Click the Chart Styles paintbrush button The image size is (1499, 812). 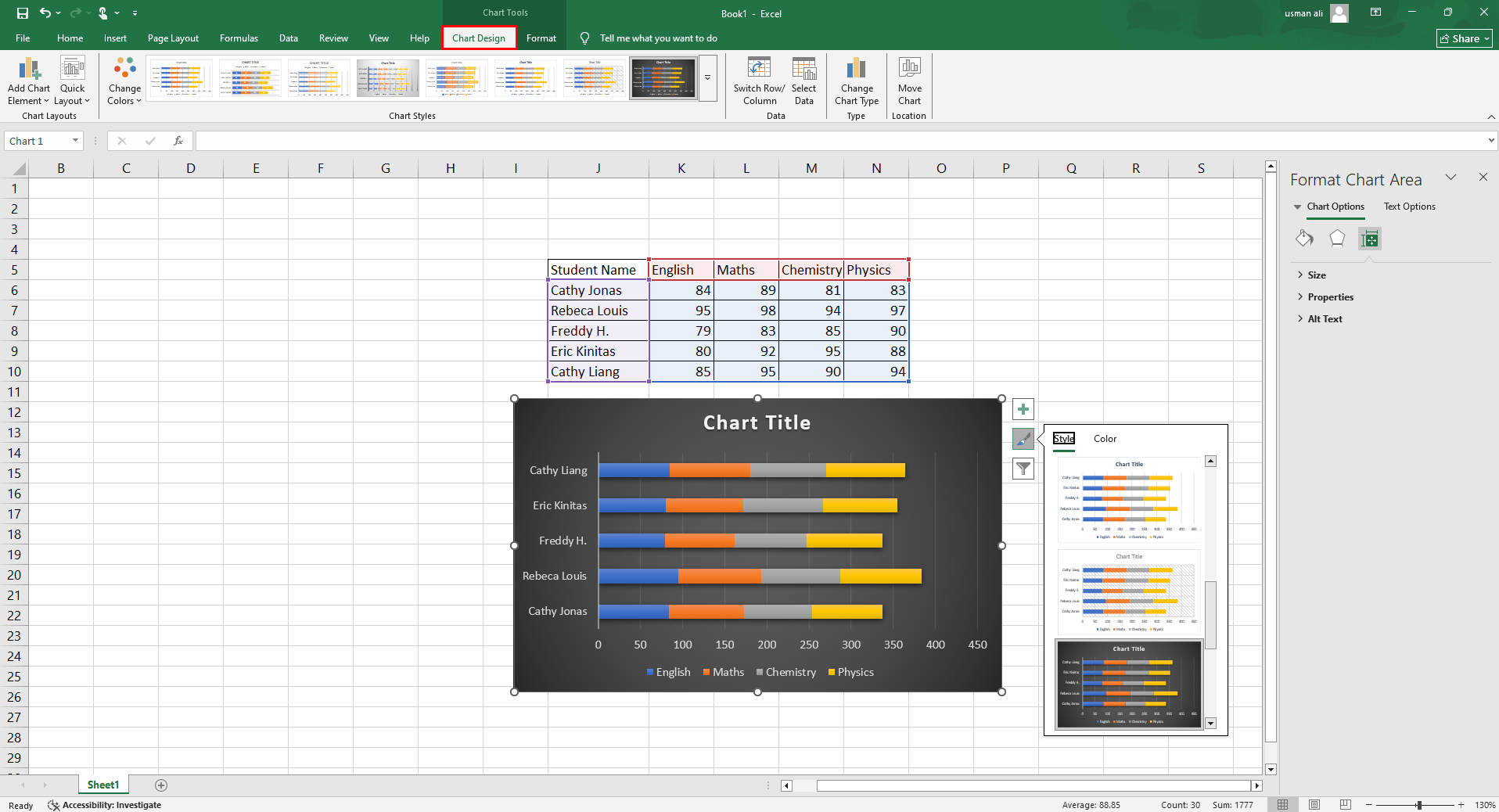1023,439
